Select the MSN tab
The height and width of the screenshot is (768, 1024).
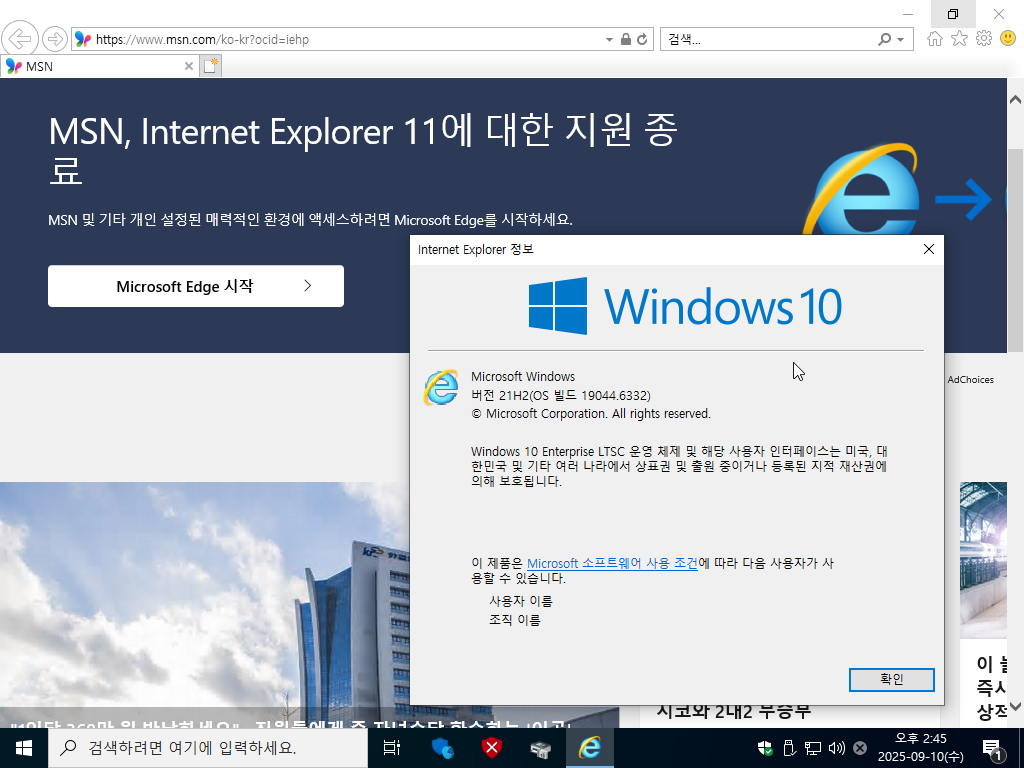[98, 66]
